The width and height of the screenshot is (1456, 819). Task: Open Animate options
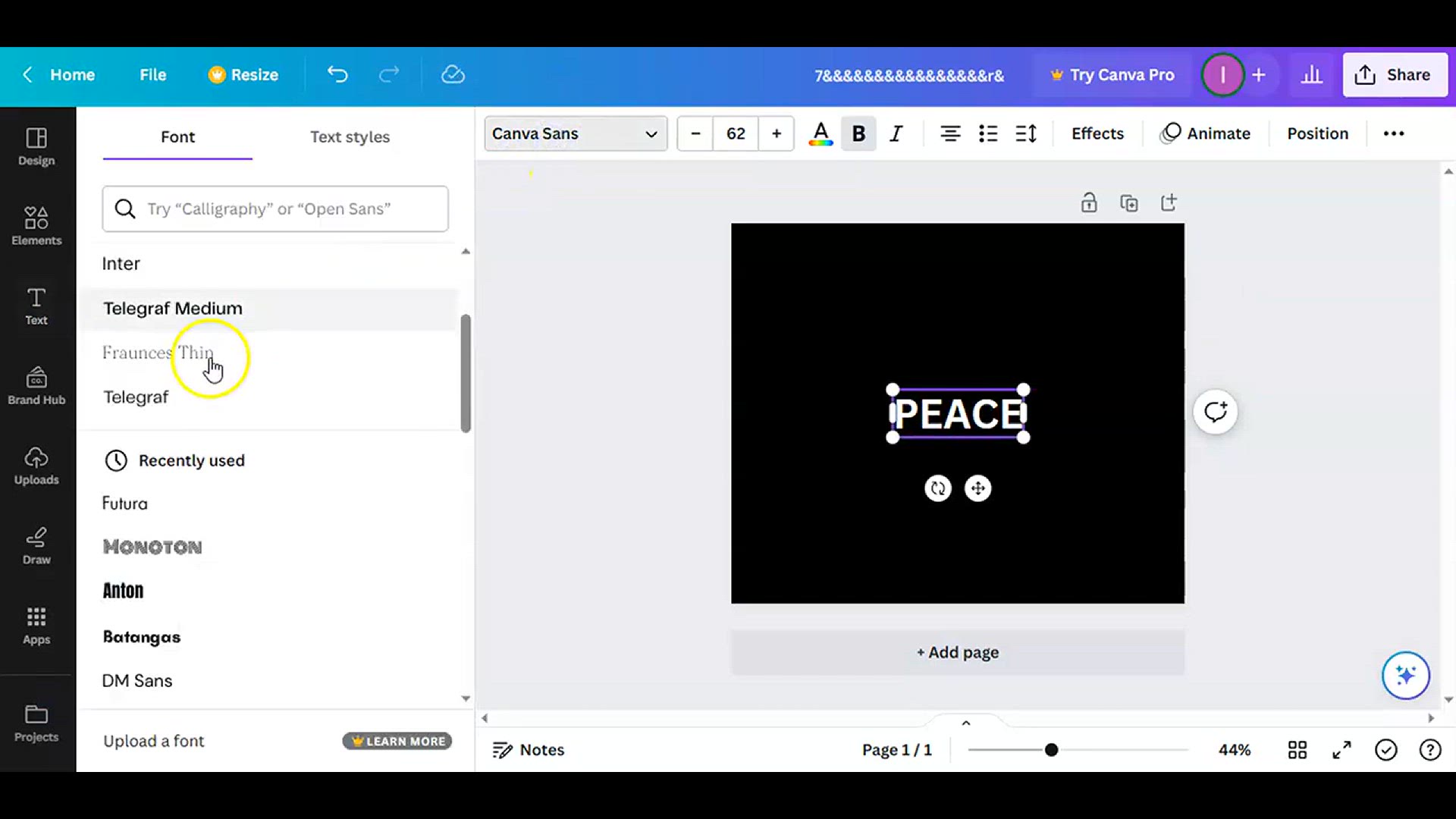click(x=1206, y=133)
